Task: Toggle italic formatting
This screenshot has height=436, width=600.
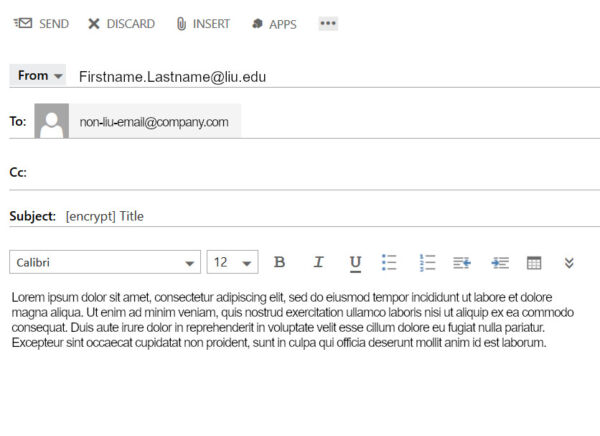Action: coord(318,262)
